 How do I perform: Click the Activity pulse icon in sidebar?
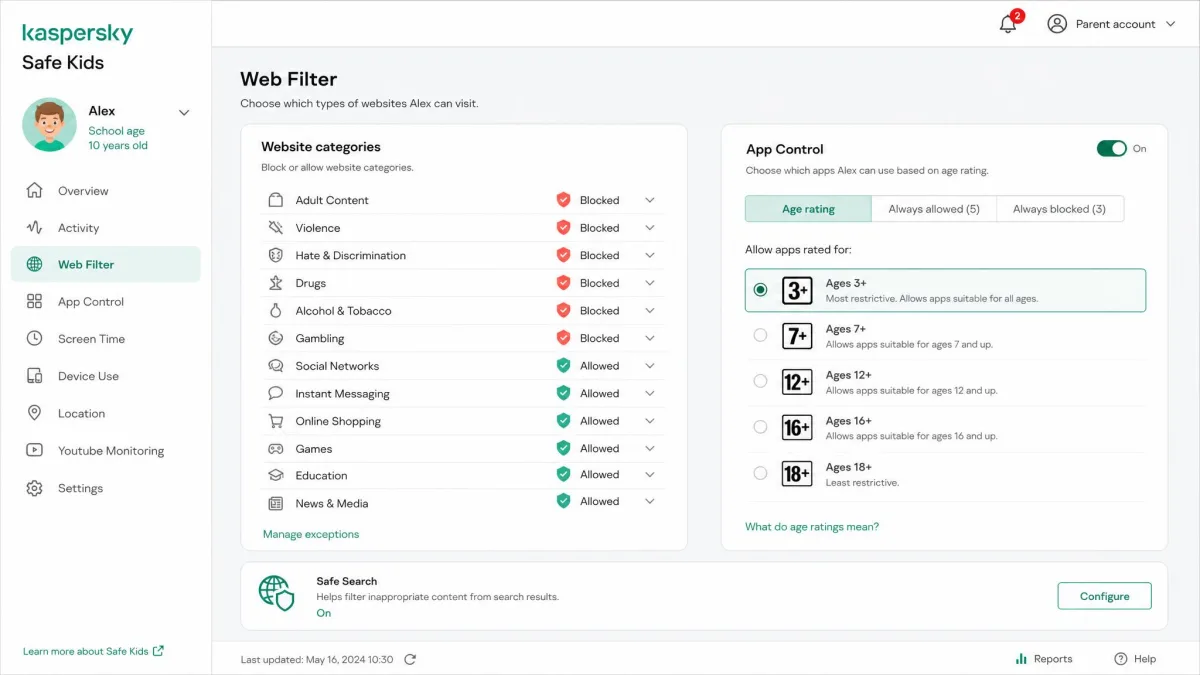tap(35, 227)
